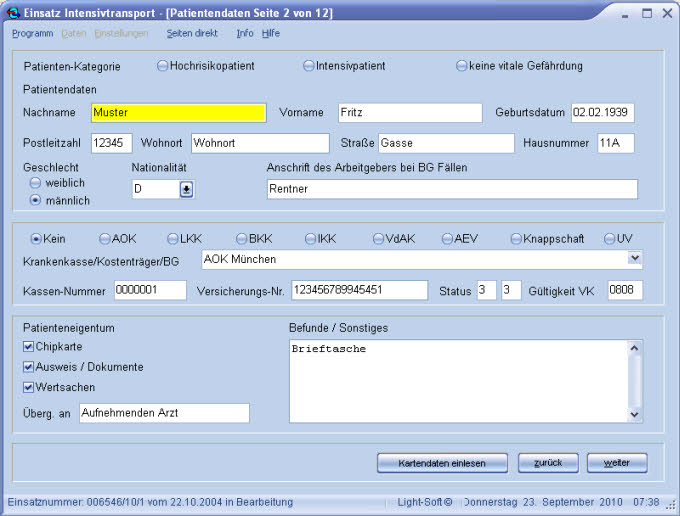Open the Hilfe menu
Screen dimensions: 680x516
click(271, 33)
